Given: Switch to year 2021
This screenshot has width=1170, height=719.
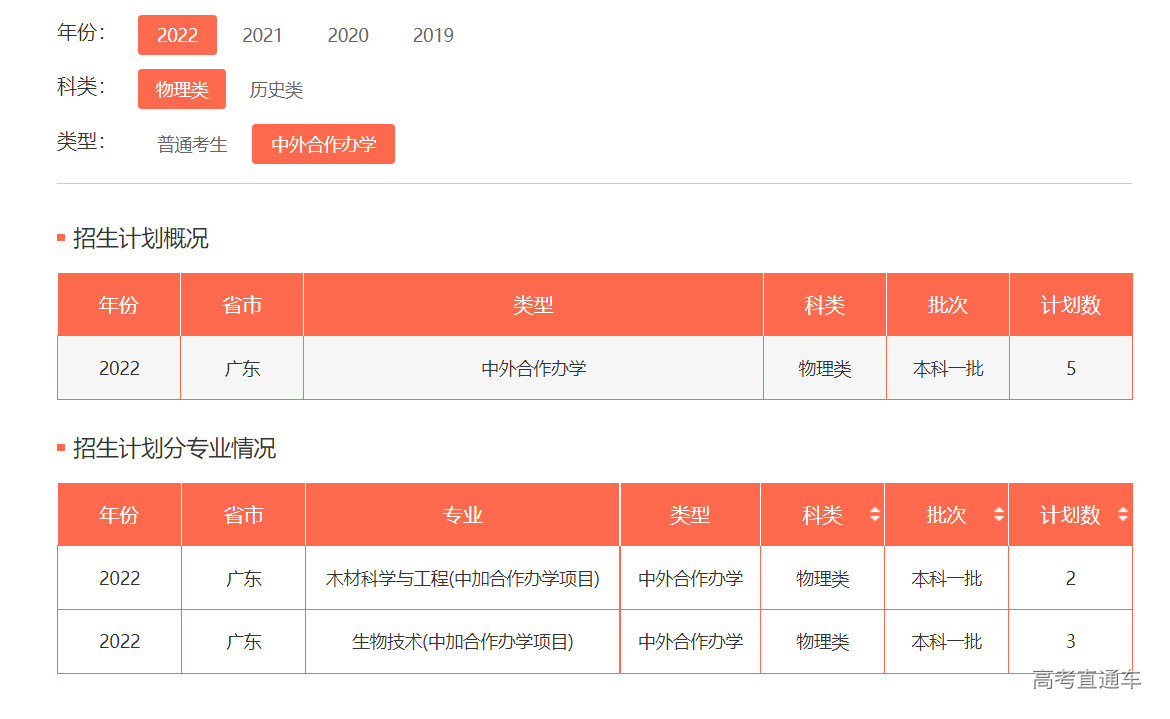Looking at the screenshot, I should 262,35.
